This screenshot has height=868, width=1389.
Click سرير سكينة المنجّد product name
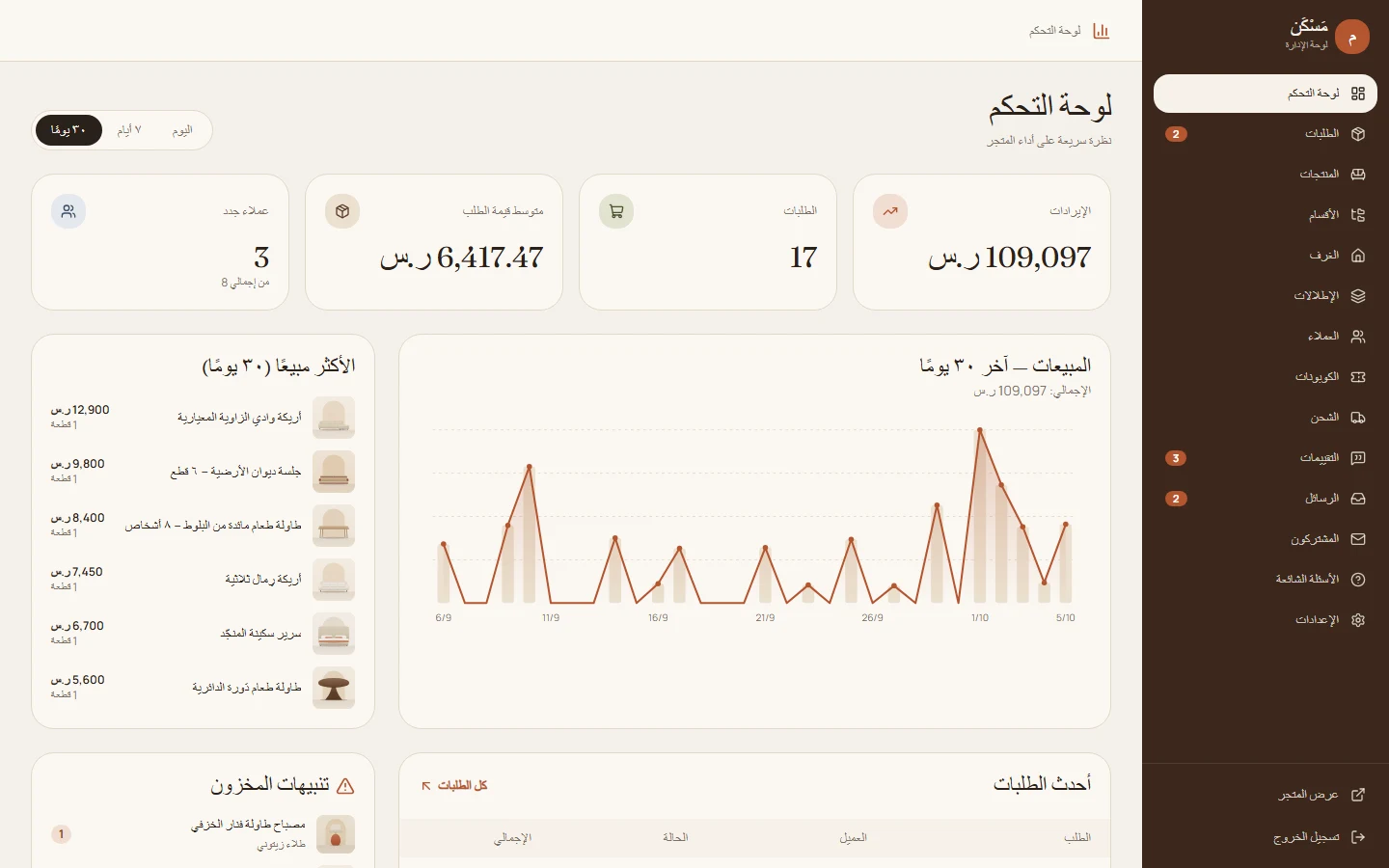click(x=260, y=634)
